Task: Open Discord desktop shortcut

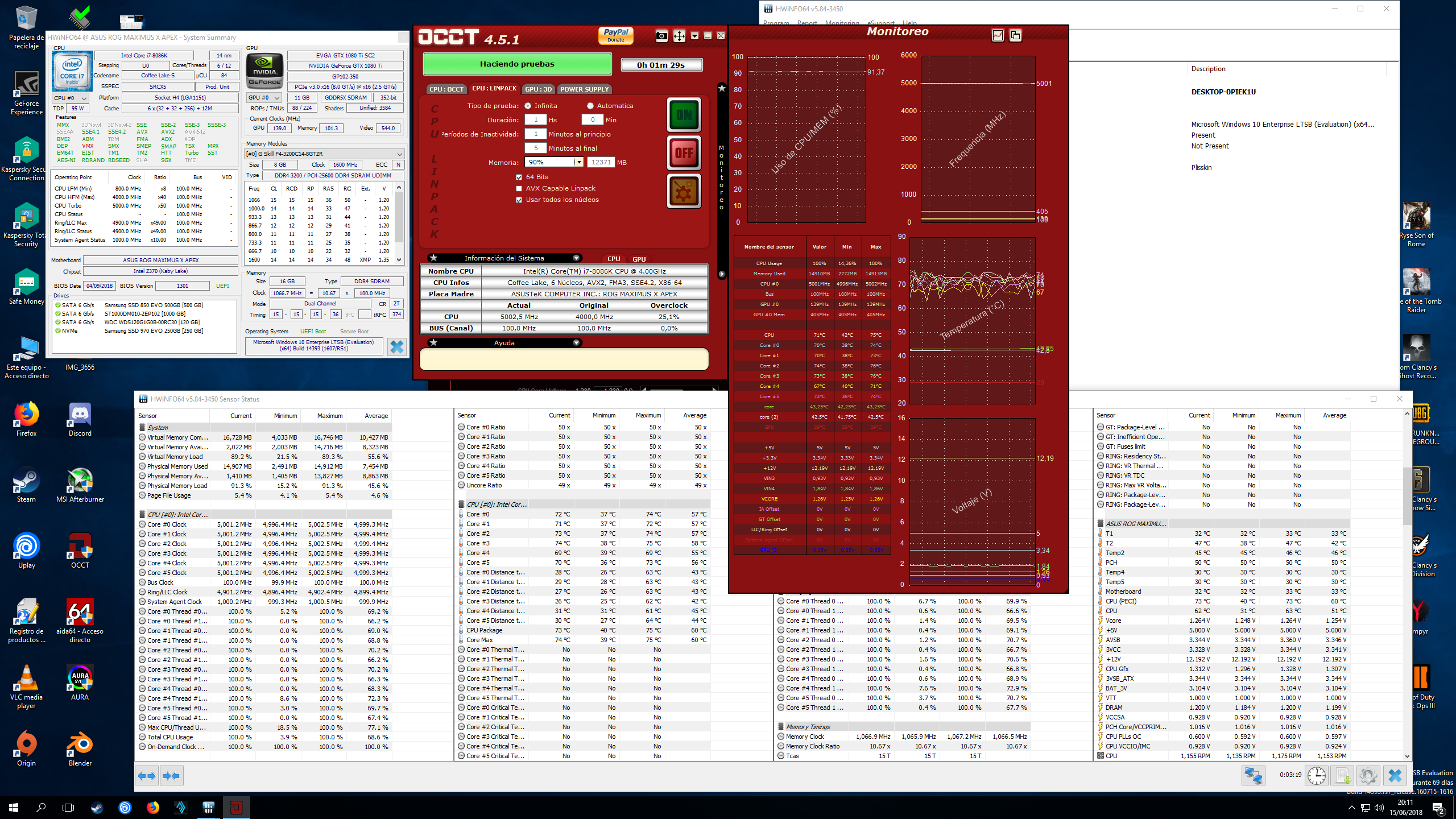Action: [x=80, y=420]
